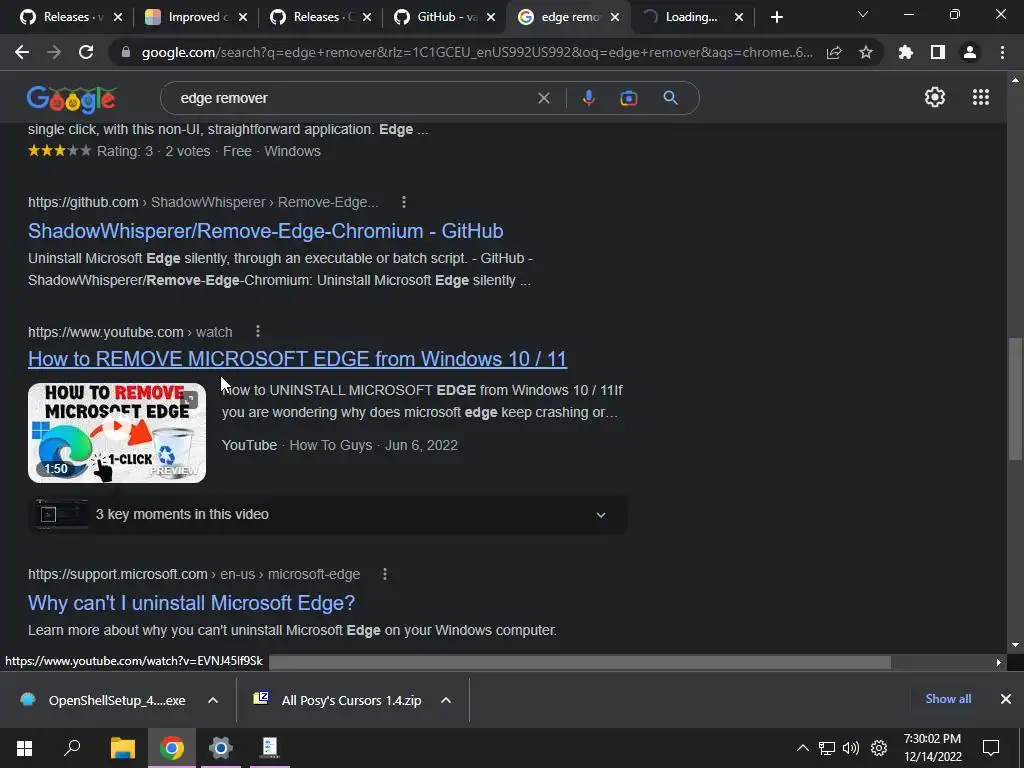Open the tab search chevron

[x=863, y=14]
